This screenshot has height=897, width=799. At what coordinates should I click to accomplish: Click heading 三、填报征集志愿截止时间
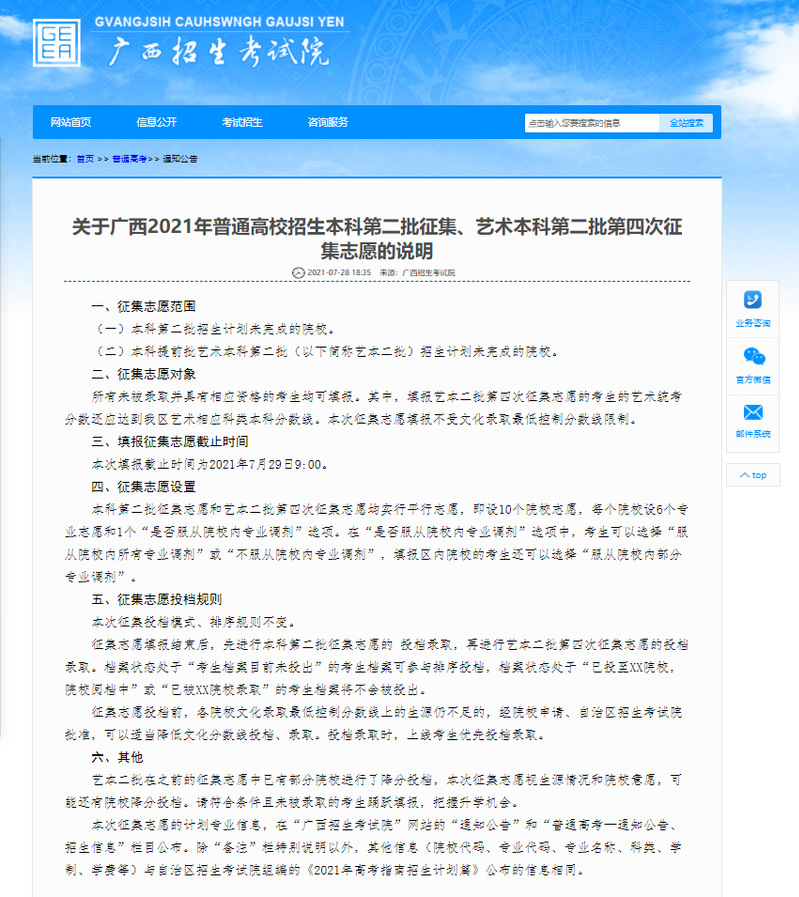click(170, 442)
